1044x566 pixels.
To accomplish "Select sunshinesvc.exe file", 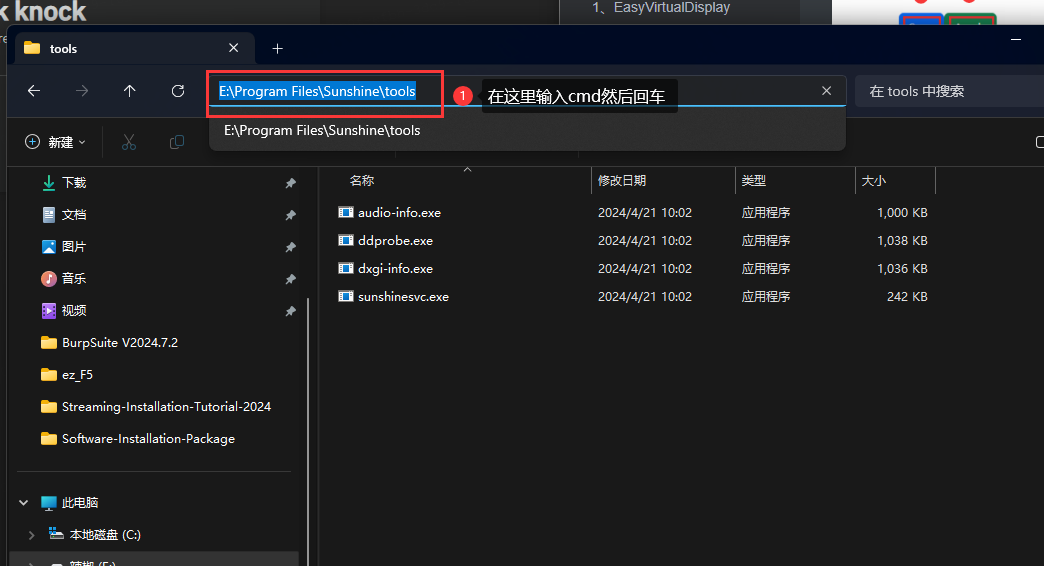I will tap(403, 296).
